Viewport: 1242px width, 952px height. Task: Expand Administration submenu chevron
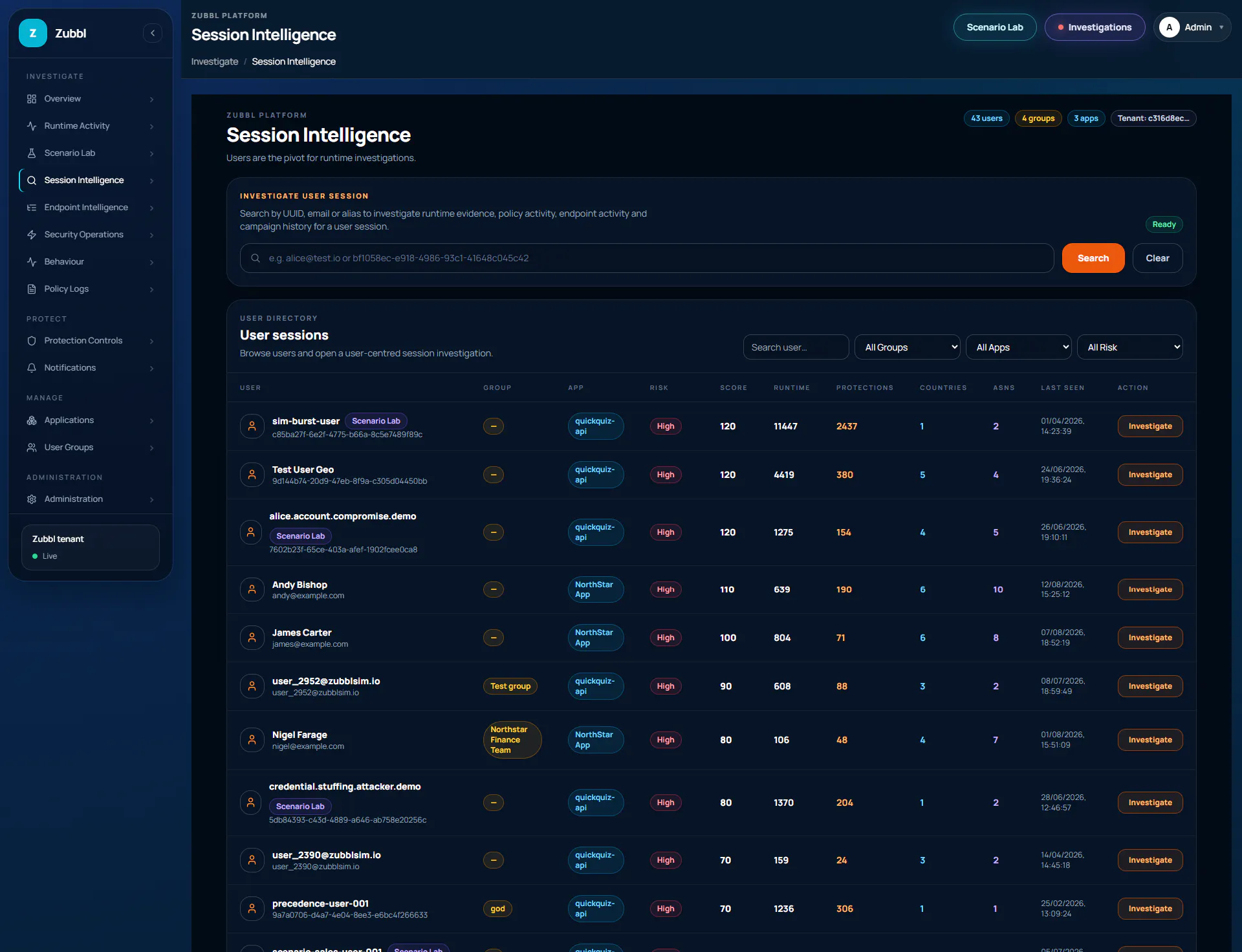point(152,499)
